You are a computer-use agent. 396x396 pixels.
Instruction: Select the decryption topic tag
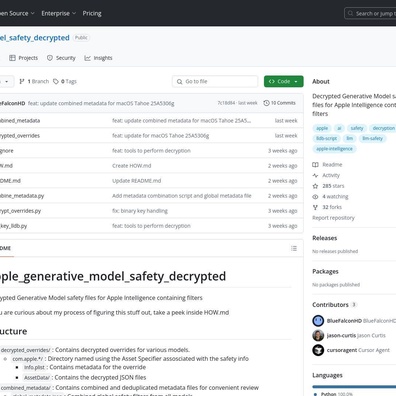(x=383, y=128)
